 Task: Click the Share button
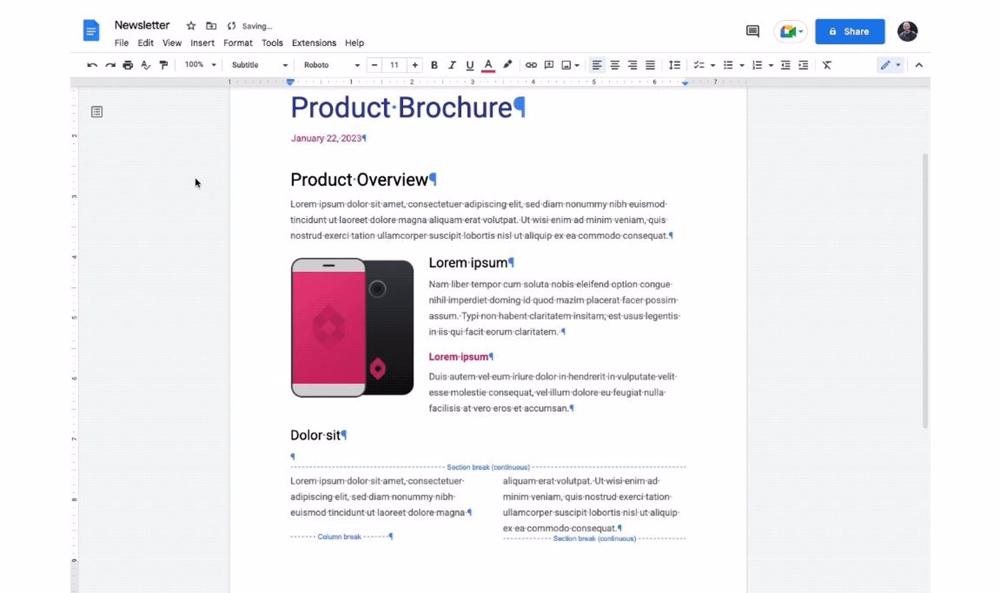pyautogui.click(x=850, y=31)
